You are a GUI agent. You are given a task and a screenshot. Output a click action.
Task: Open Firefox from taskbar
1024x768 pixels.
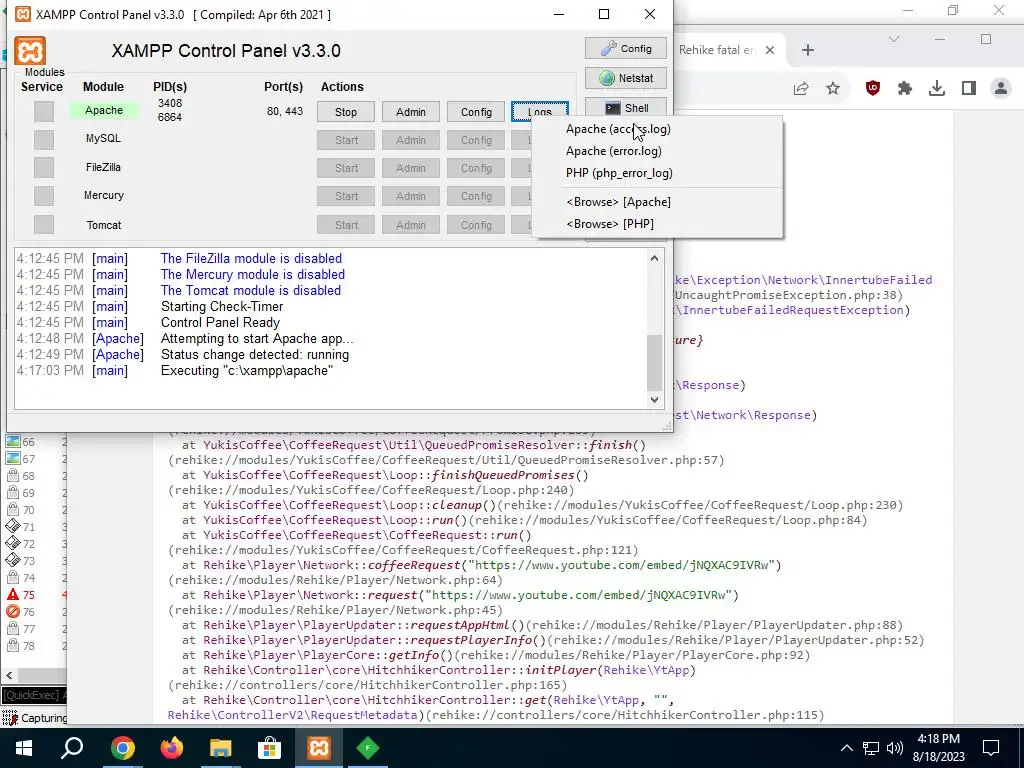pos(172,748)
